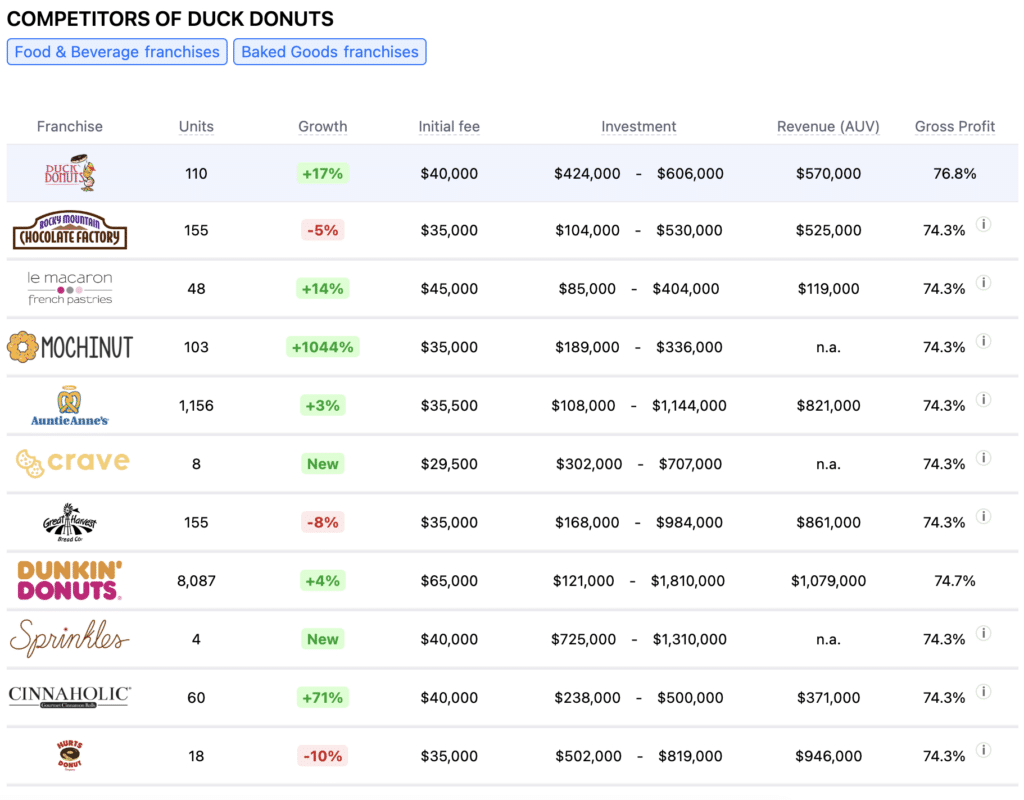The image size is (1024, 800).
Task: Select the le macaron french pastries logo
Action: (x=70, y=288)
